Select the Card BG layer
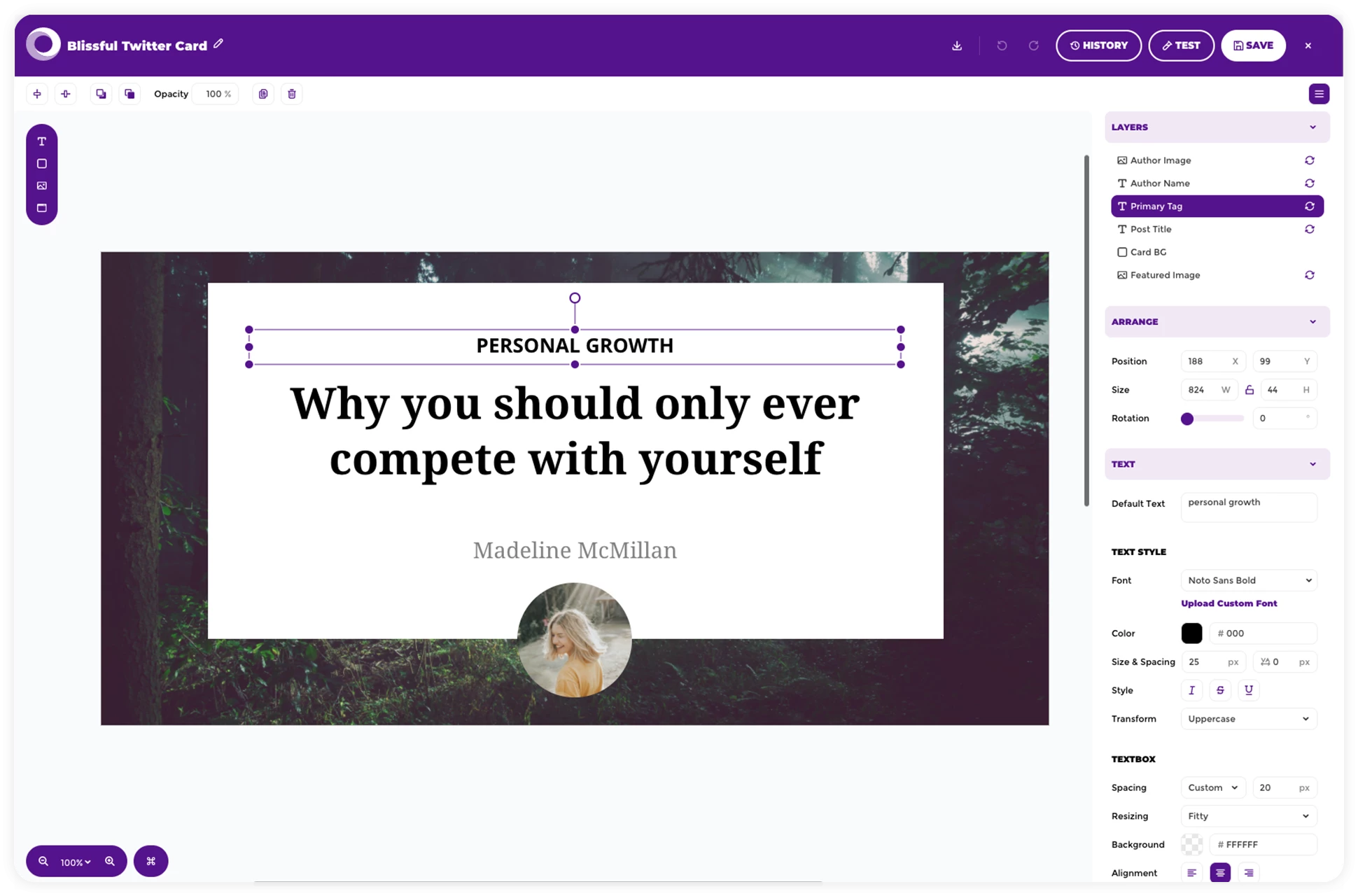 click(x=1217, y=252)
